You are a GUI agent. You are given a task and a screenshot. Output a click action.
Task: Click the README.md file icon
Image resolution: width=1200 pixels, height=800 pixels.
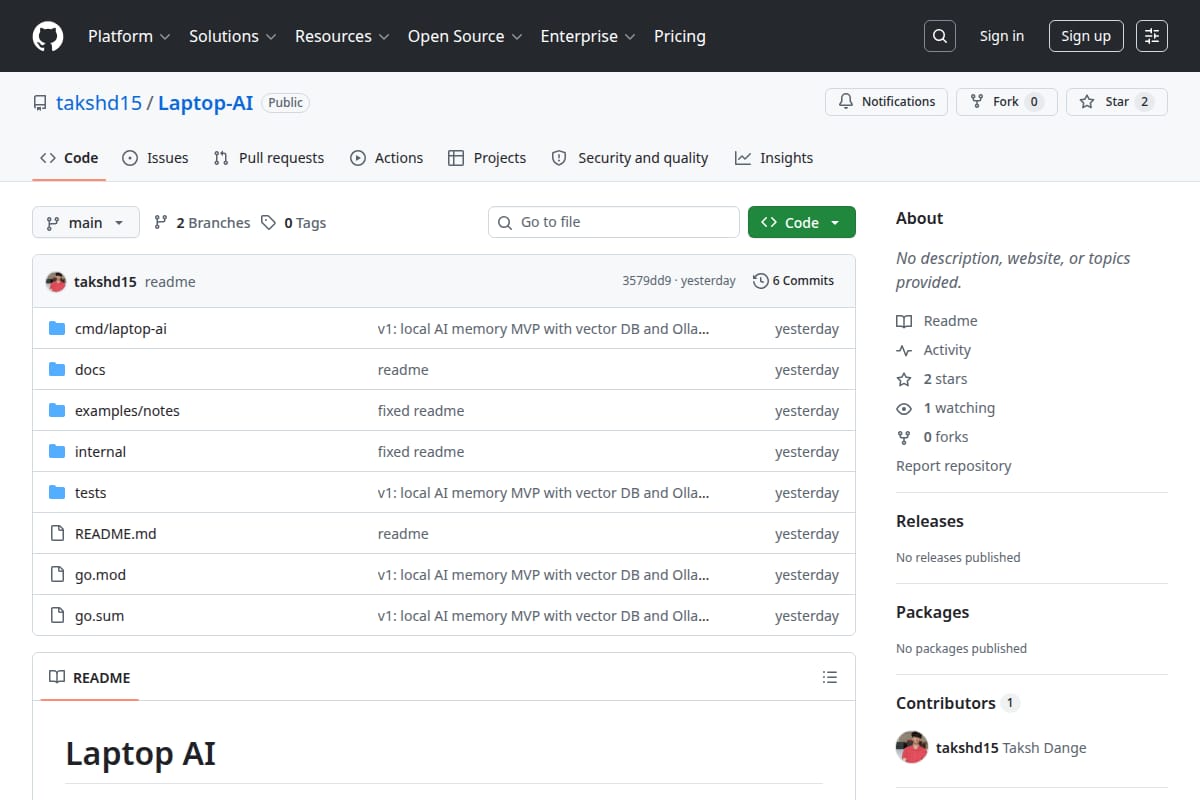pyautogui.click(x=57, y=534)
